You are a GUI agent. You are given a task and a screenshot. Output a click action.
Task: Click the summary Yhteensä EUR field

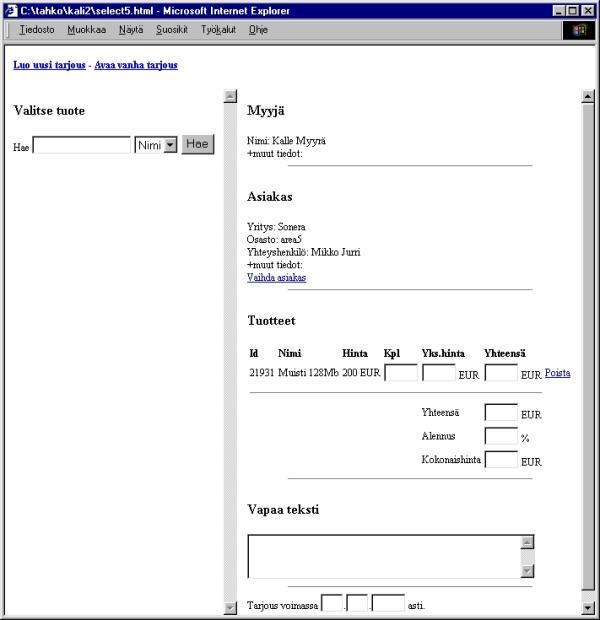click(x=501, y=412)
